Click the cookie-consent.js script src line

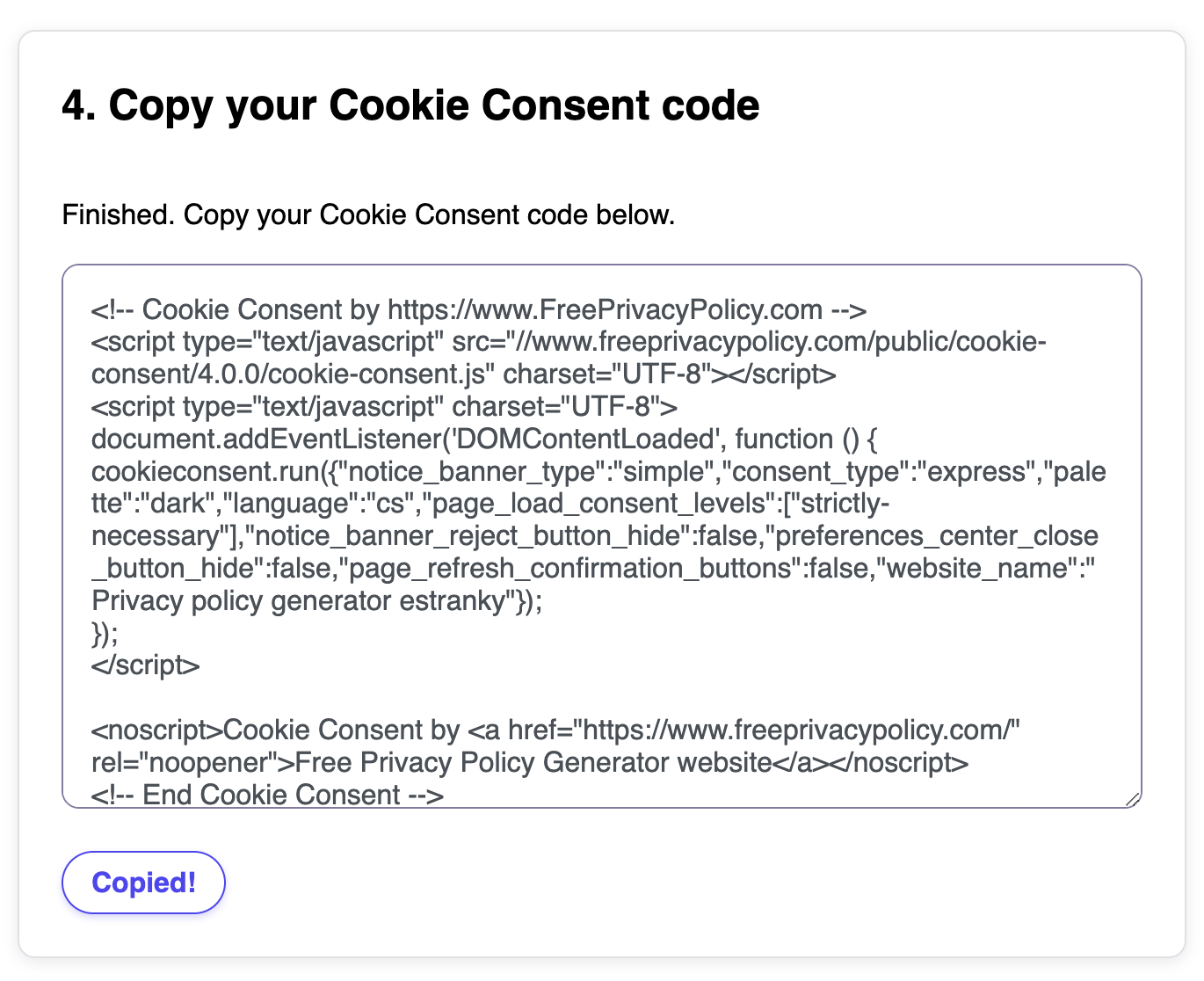click(x=569, y=342)
